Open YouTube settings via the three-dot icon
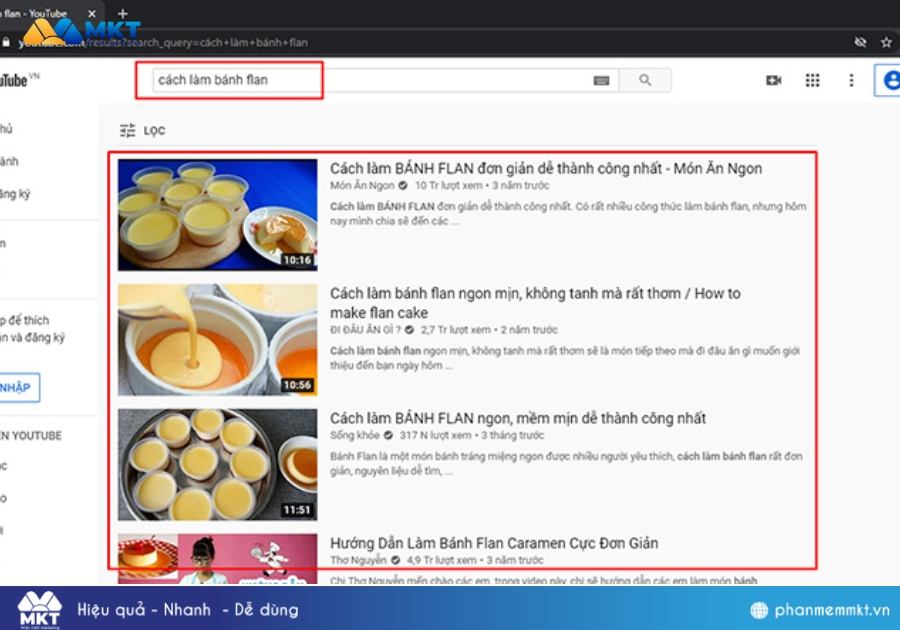Screen dimensions: 900x630 click(849, 81)
